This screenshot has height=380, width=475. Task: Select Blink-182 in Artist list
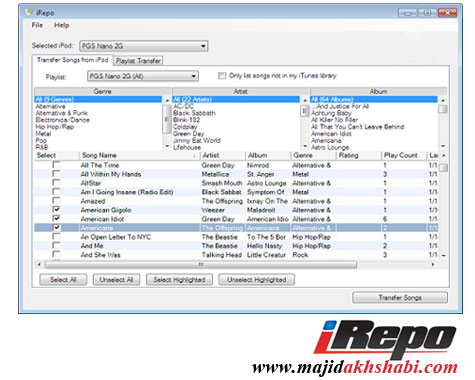click(186, 120)
